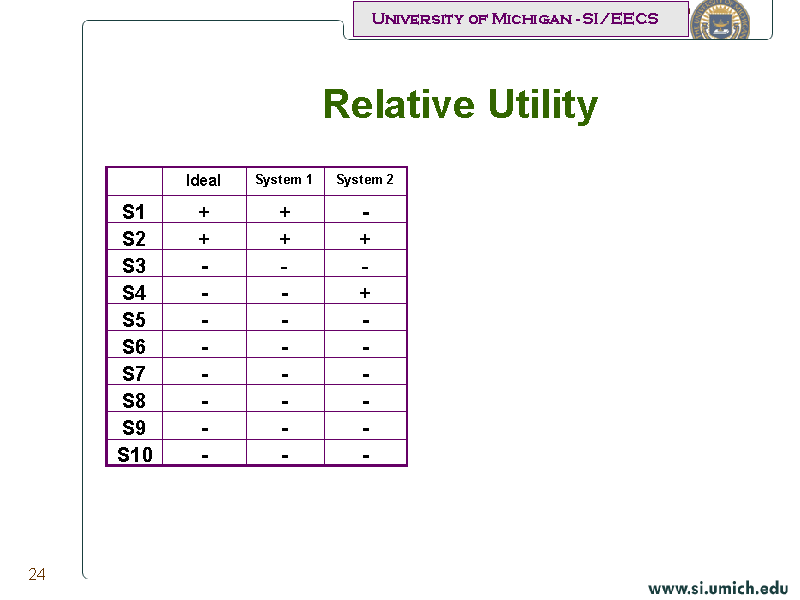The height and width of the screenshot is (600, 800).
Task: Select the Ideal column header
Action: click(x=204, y=180)
